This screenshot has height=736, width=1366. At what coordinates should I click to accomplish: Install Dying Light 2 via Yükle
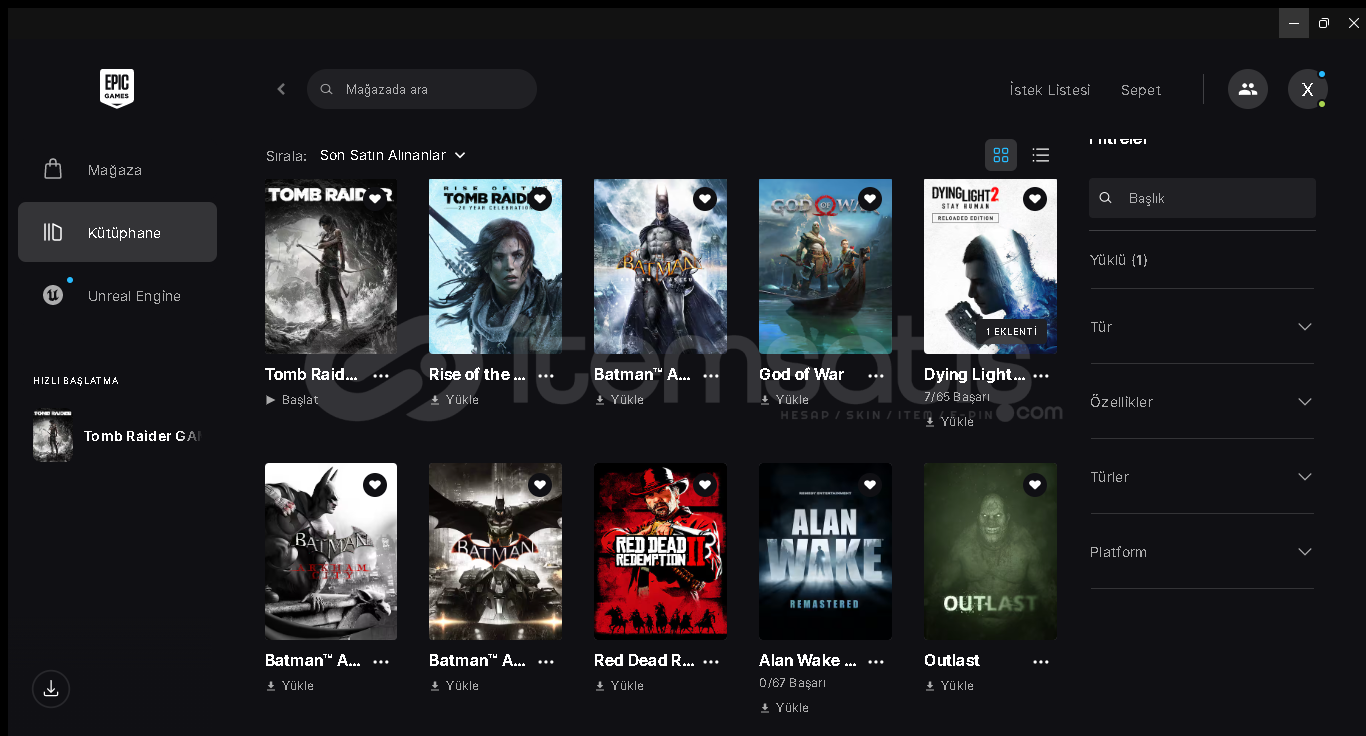pos(949,422)
